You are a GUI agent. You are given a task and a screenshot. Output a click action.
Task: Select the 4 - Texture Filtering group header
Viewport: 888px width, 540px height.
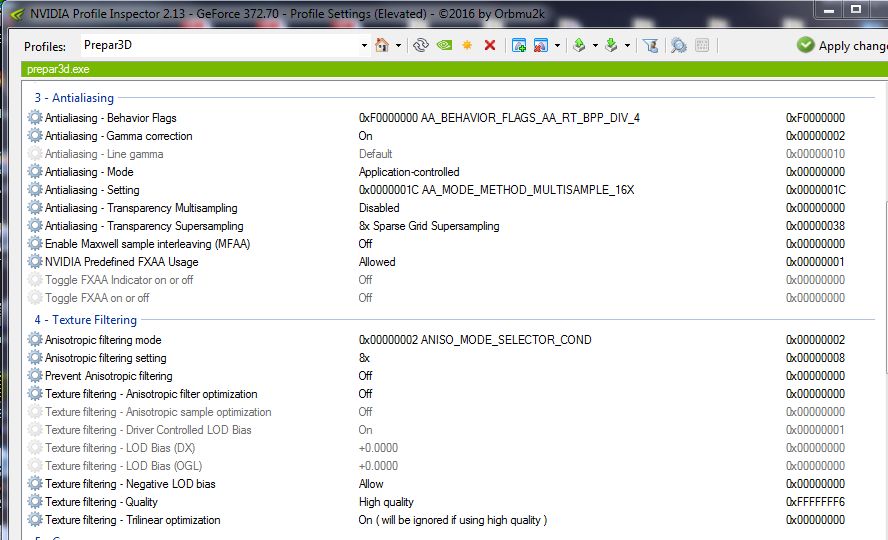tap(86, 320)
